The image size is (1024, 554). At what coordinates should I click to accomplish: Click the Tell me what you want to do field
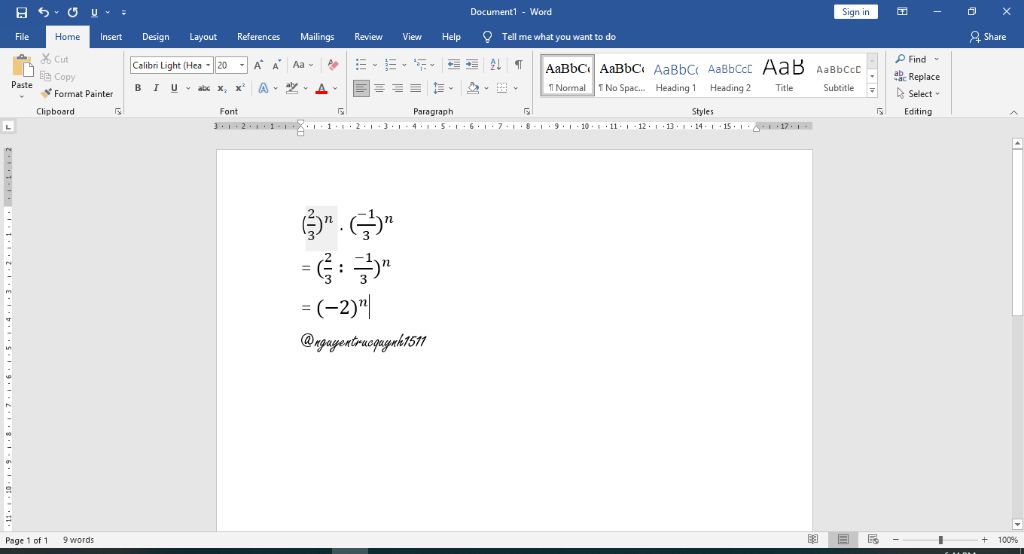(558, 37)
